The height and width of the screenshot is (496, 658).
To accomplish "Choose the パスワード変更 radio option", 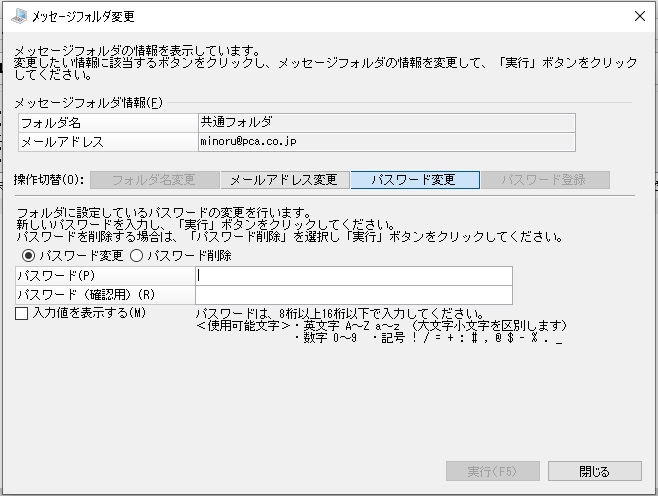I will (x=29, y=255).
